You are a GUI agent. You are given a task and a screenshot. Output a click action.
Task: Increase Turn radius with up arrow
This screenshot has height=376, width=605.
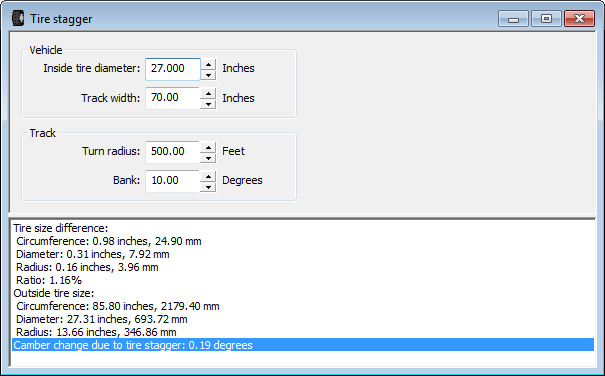(x=208, y=147)
